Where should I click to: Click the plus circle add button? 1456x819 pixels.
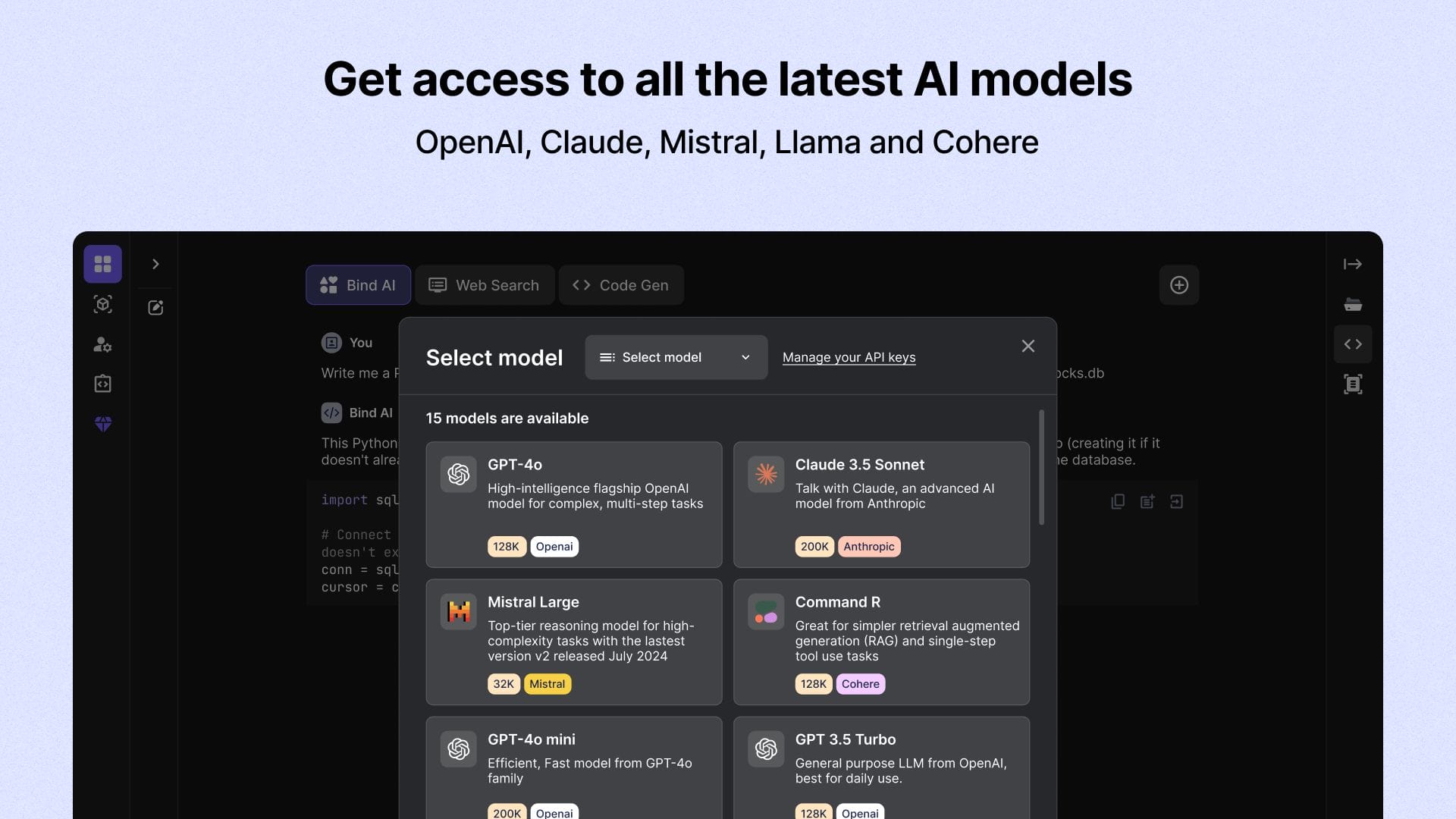click(1178, 285)
